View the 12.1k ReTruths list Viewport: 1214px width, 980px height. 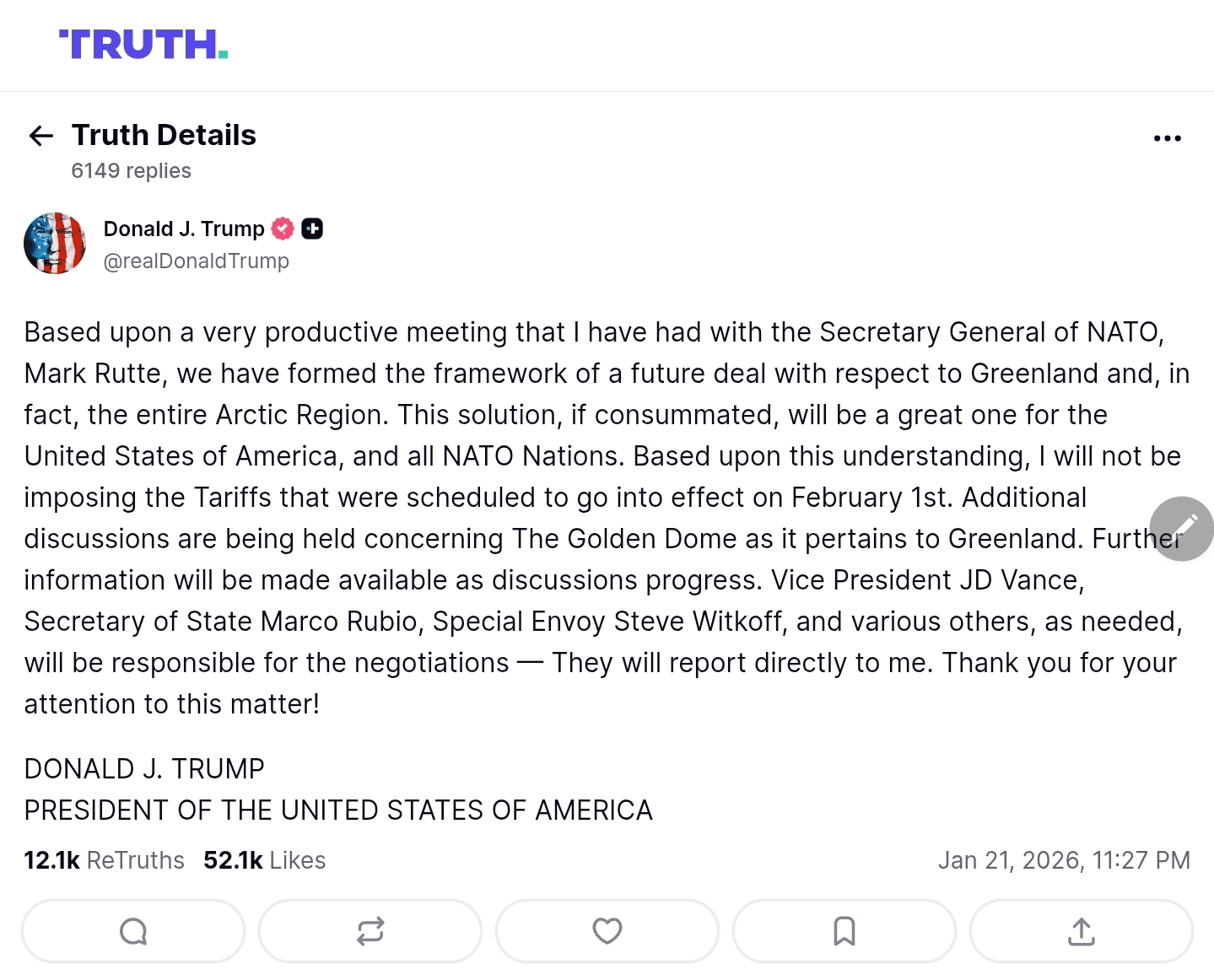(104, 860)
